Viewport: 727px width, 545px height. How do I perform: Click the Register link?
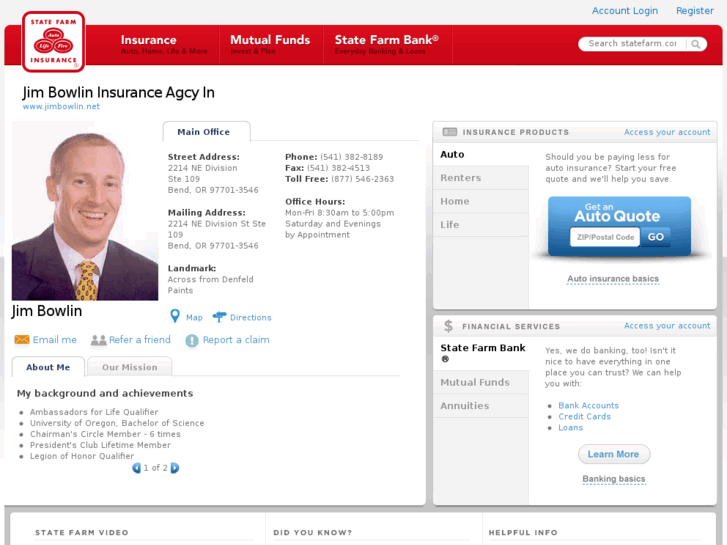pyautogui.click(x=695, y=11)
